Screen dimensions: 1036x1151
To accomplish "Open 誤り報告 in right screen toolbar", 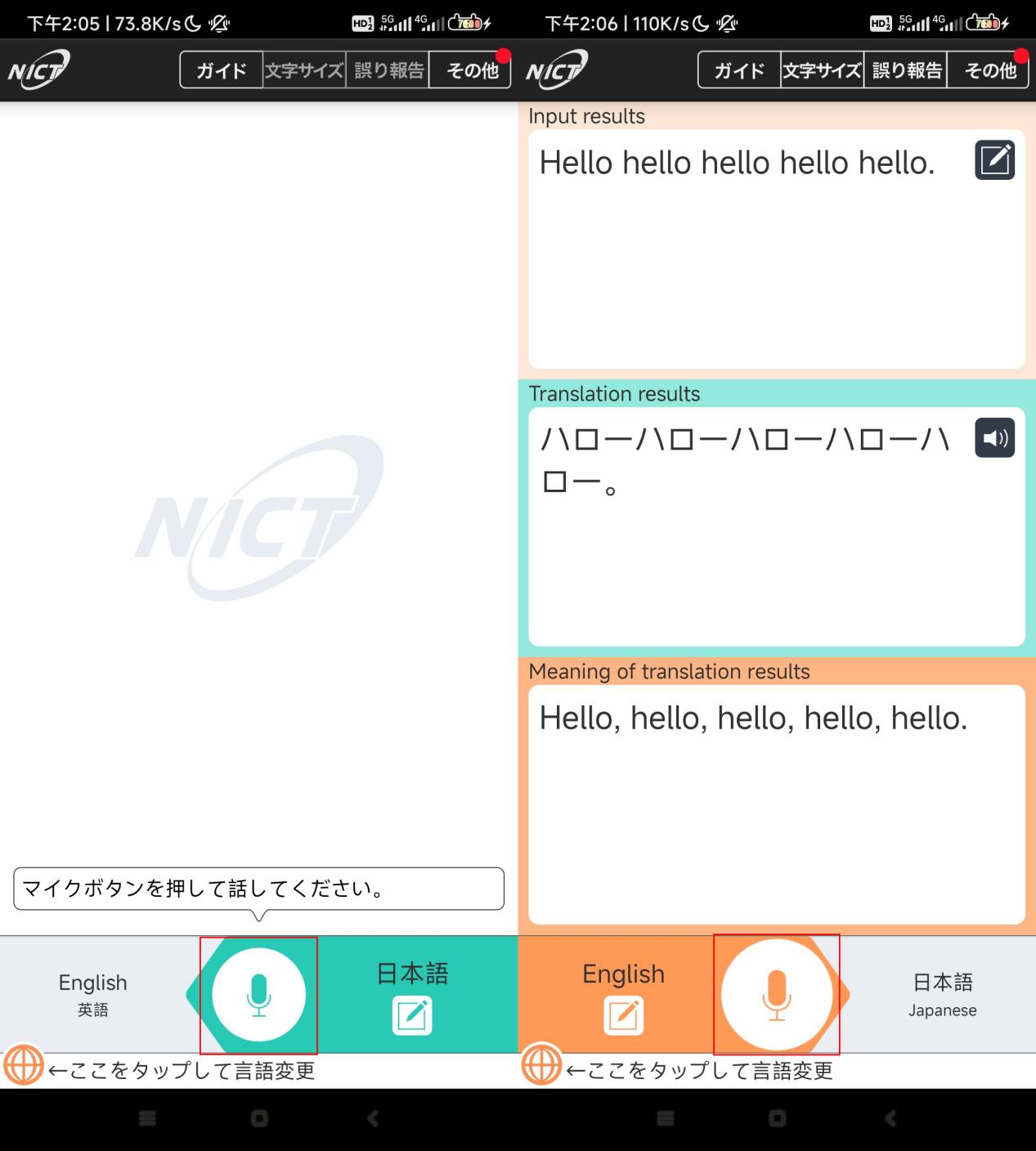I will coord(906,70).
